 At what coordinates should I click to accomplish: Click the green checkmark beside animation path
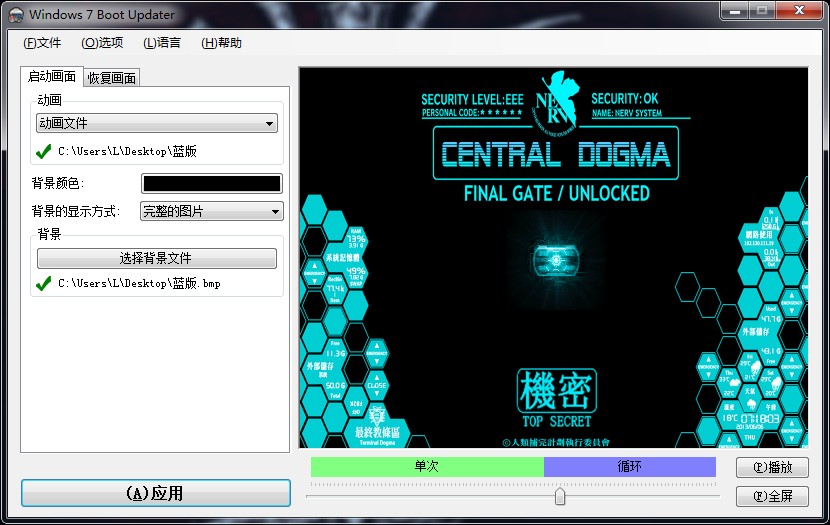point(43,151)
